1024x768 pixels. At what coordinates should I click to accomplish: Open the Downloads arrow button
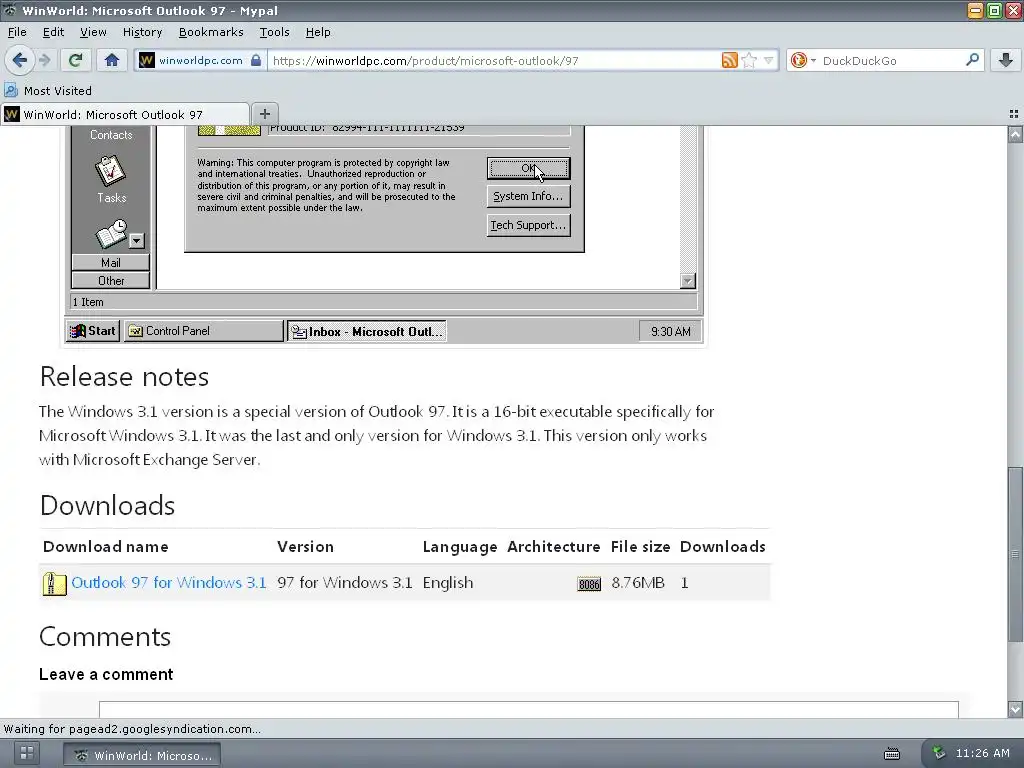click(x=1006, y=61)
